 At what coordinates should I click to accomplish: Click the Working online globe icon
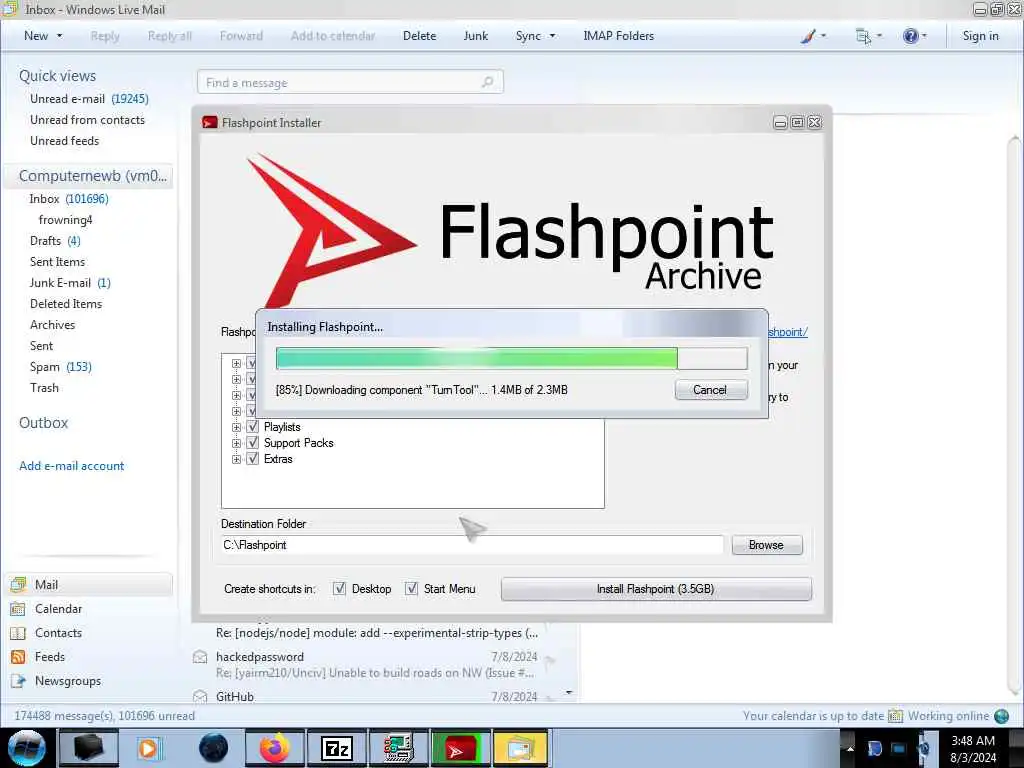1001,716
